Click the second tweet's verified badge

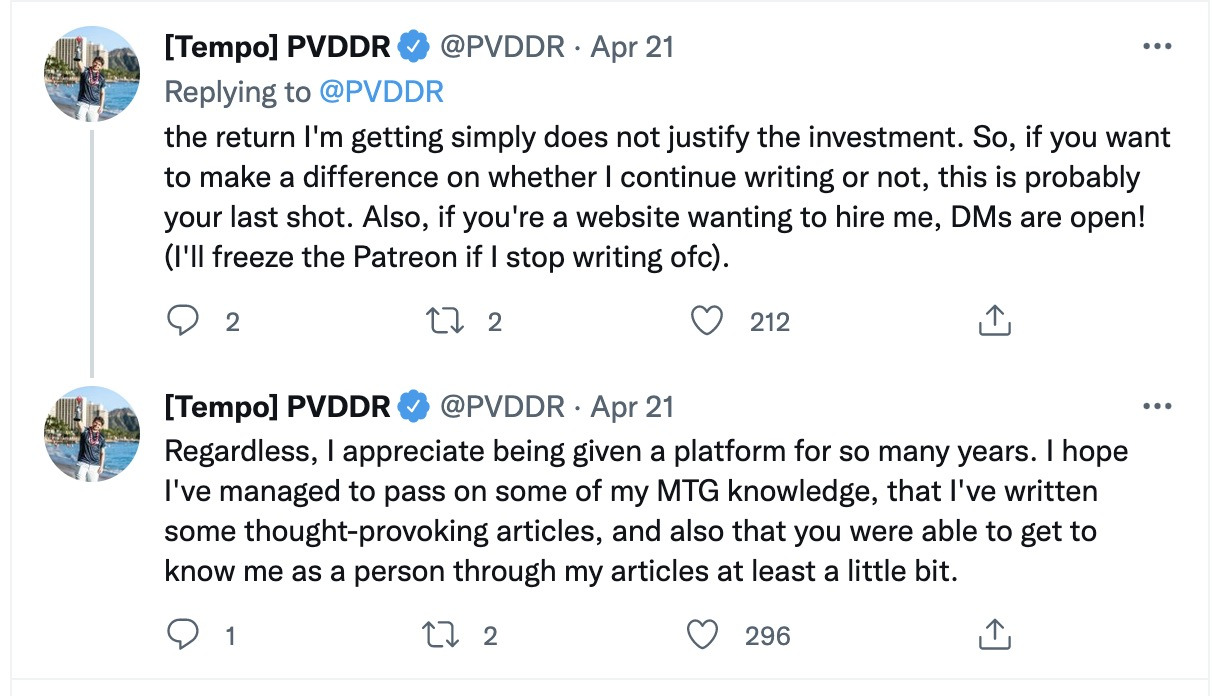(x=414, y=407)
